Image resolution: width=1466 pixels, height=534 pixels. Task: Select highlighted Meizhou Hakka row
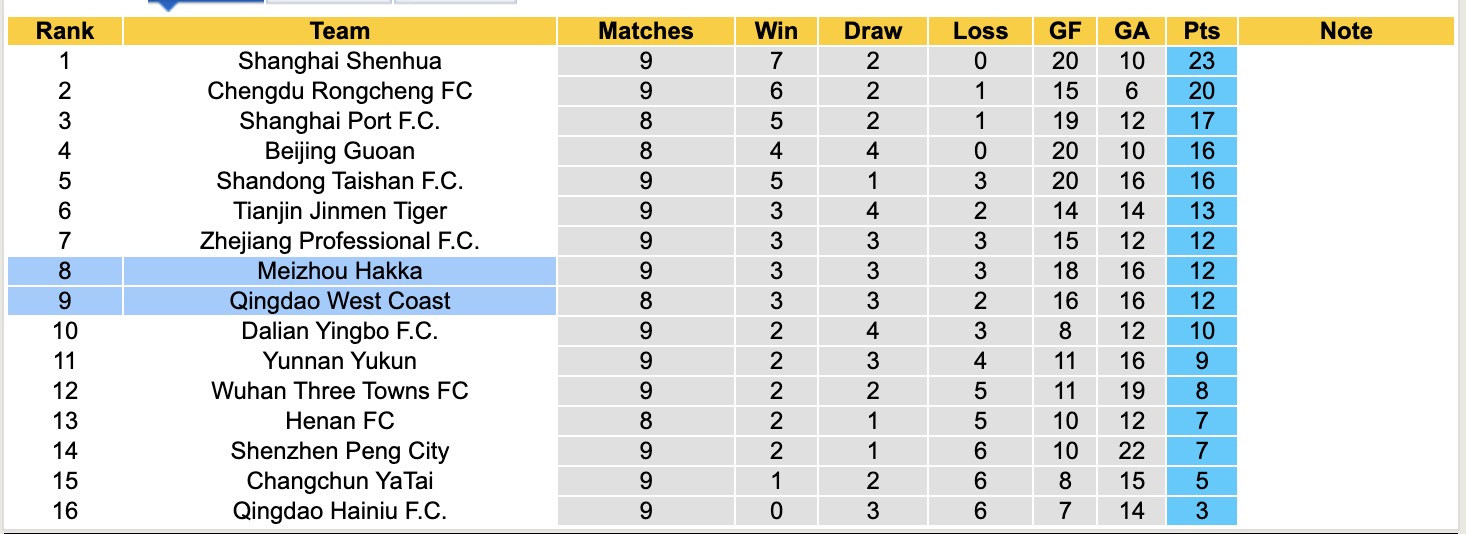pos(340,271)
